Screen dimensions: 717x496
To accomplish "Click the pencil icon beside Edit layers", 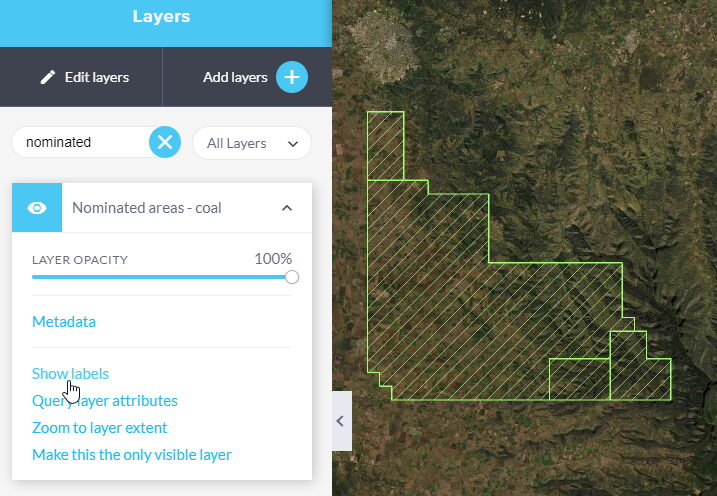I will [x=48, y=77].
